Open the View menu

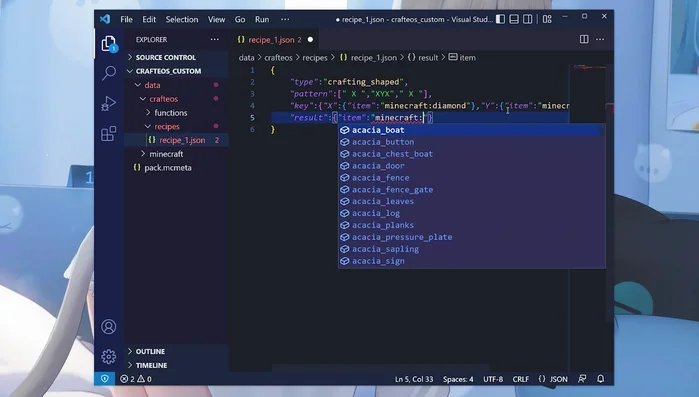point(216,19)
